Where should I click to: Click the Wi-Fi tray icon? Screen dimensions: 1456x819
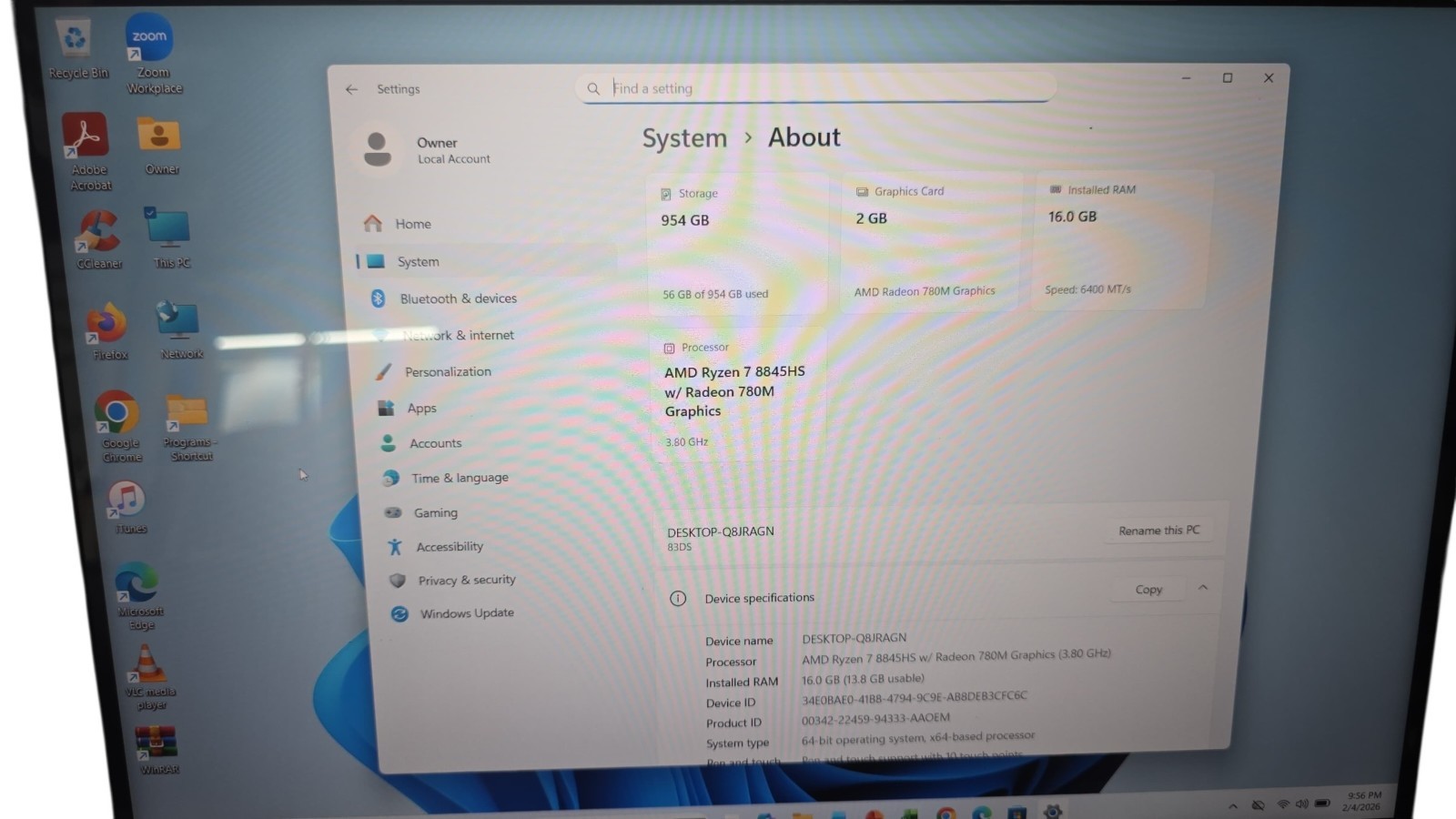(x=1283, y=804)
